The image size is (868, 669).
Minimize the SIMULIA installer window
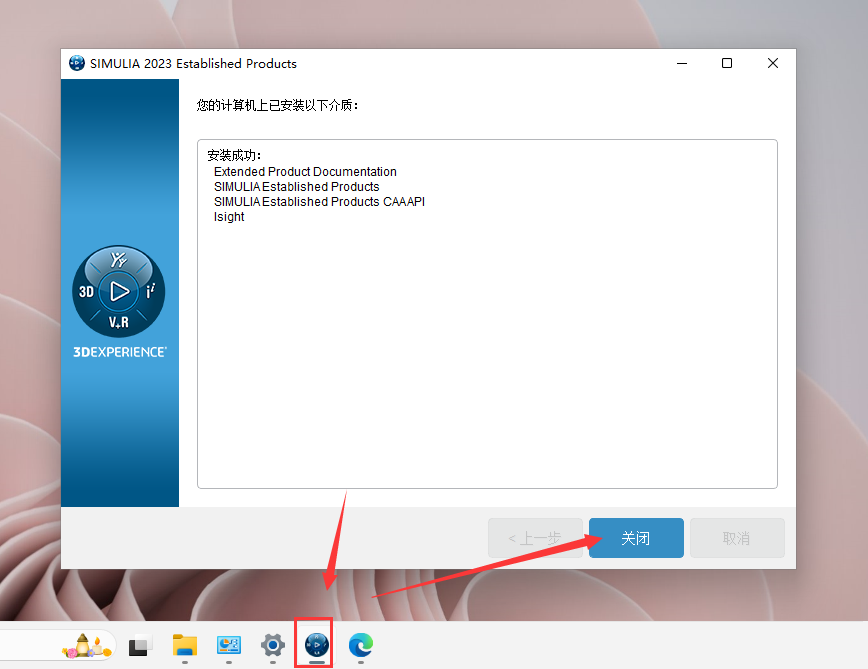(x=682, y=63)
